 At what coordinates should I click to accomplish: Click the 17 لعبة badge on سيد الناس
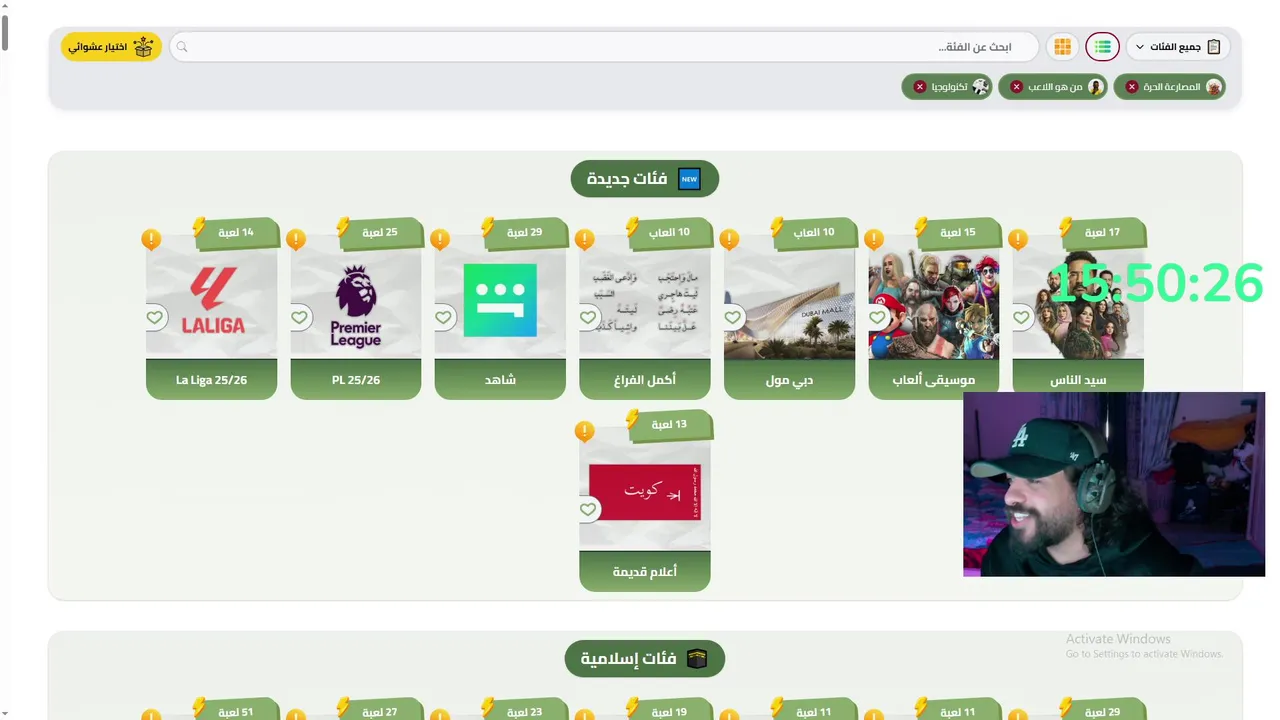(1102, 232)
